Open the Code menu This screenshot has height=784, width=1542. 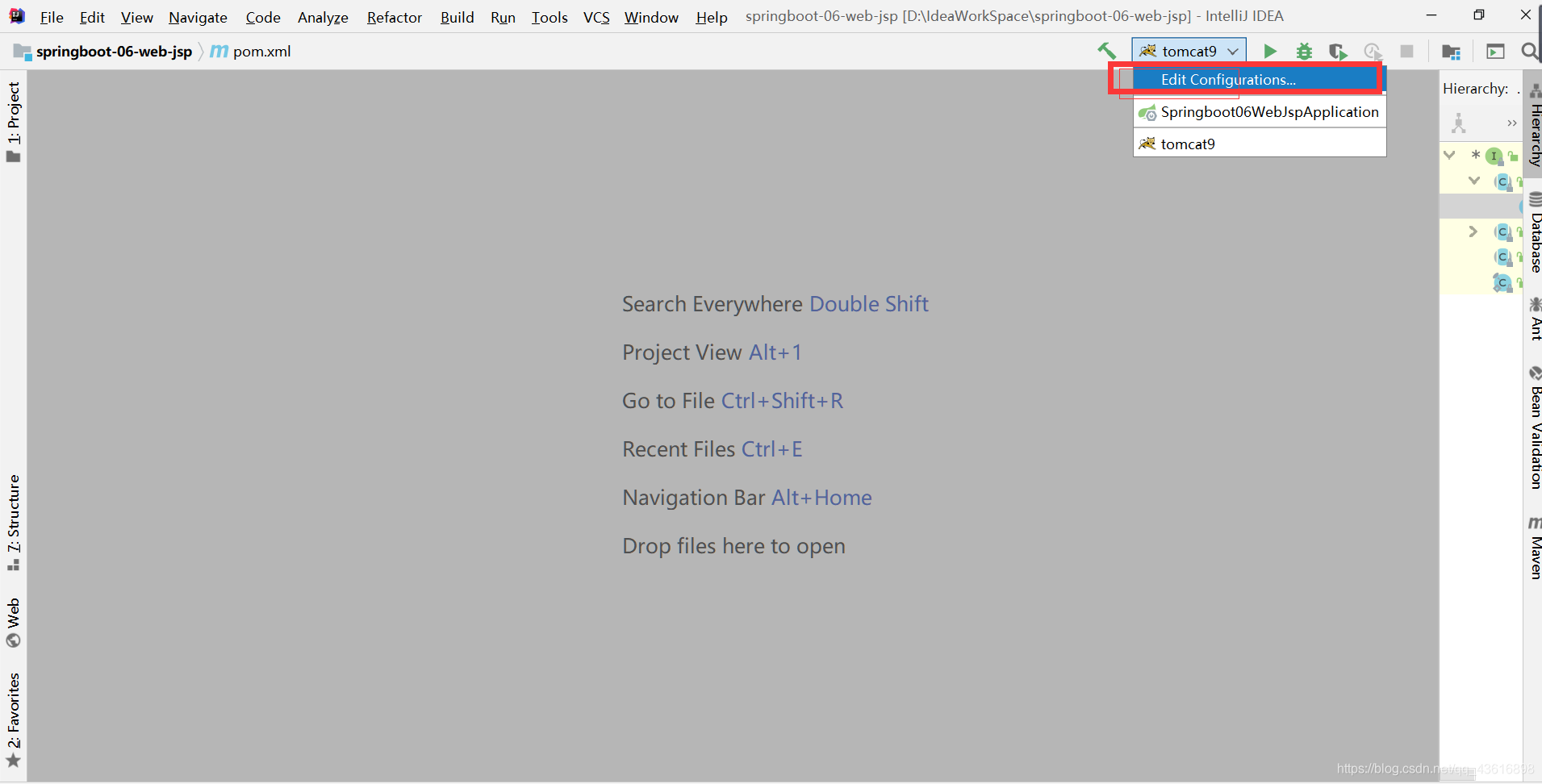tap(263, 17)
